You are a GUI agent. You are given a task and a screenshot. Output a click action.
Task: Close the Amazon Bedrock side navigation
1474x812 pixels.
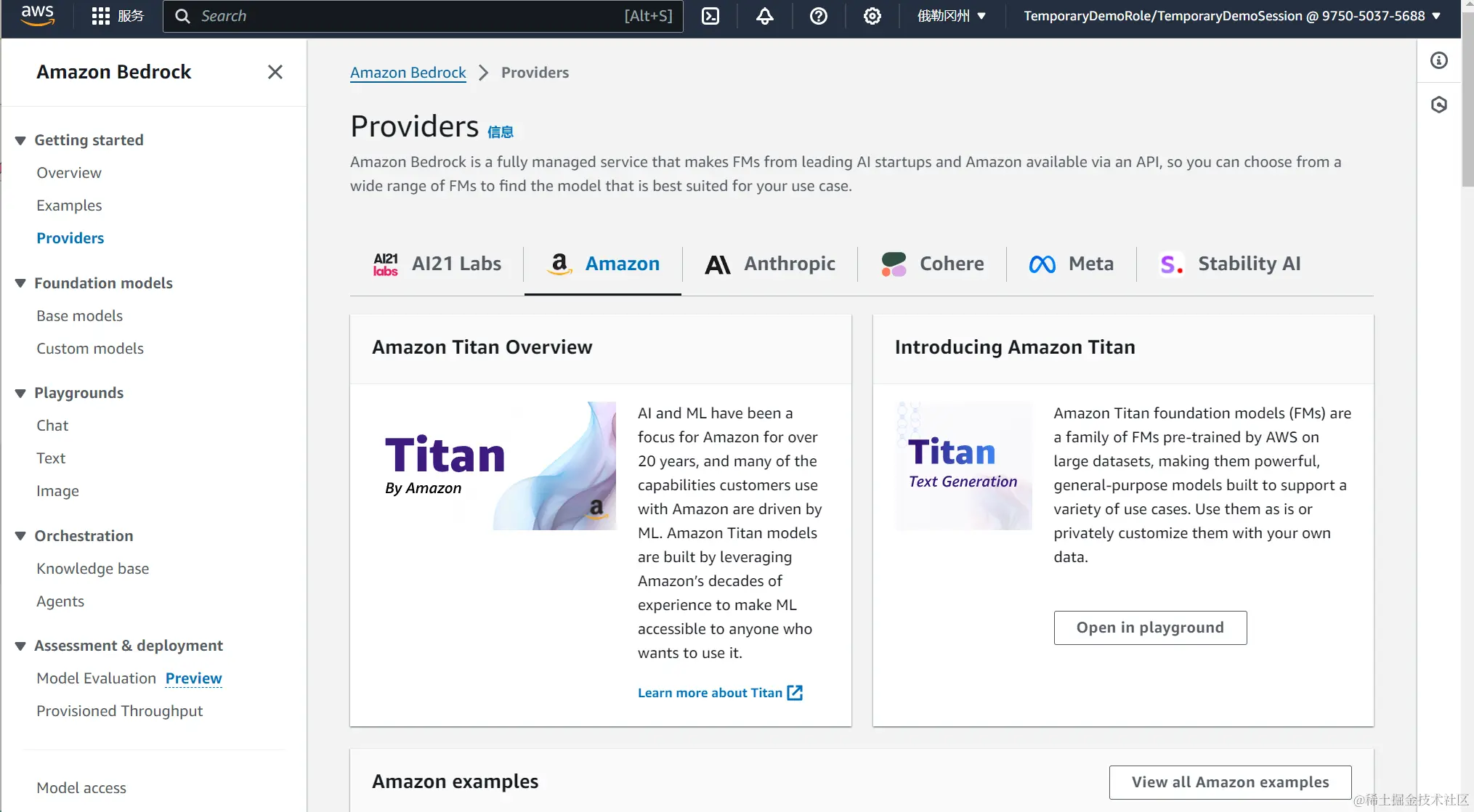click(x=275, y=72)
